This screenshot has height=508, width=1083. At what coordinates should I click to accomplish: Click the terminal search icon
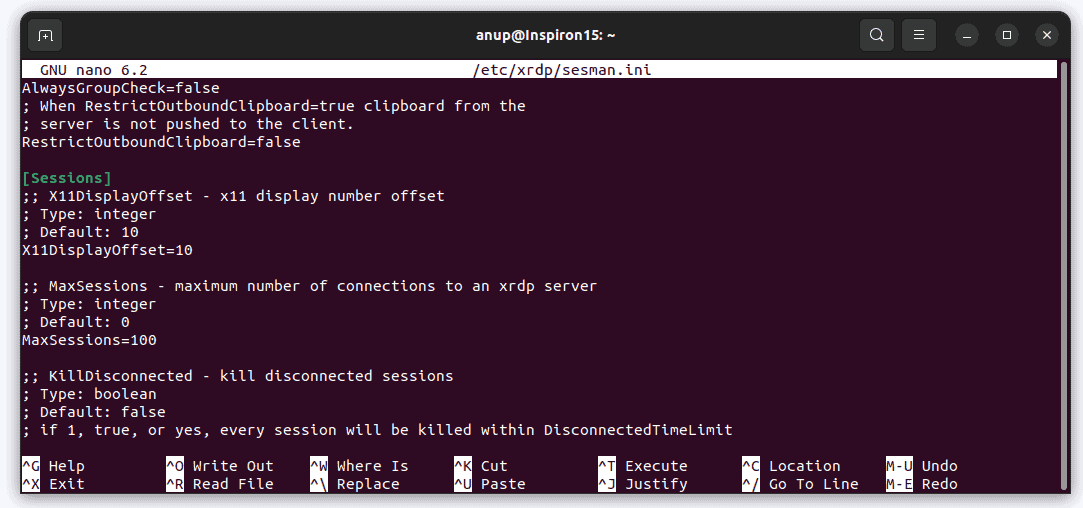click(876, 35)
